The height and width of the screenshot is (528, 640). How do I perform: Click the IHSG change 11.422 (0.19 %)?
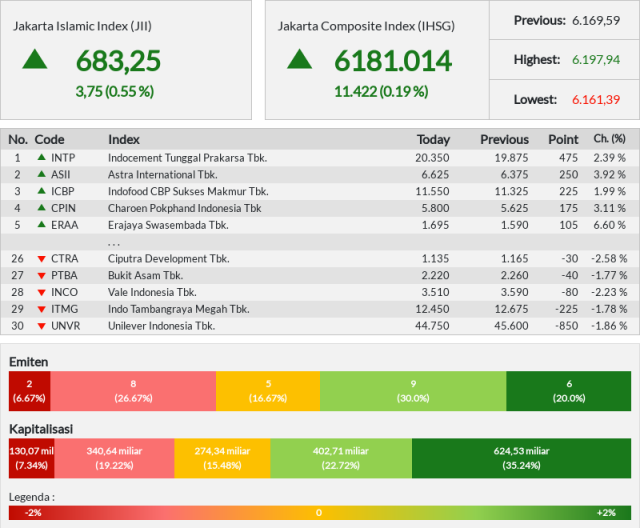[x=381, y=91]
